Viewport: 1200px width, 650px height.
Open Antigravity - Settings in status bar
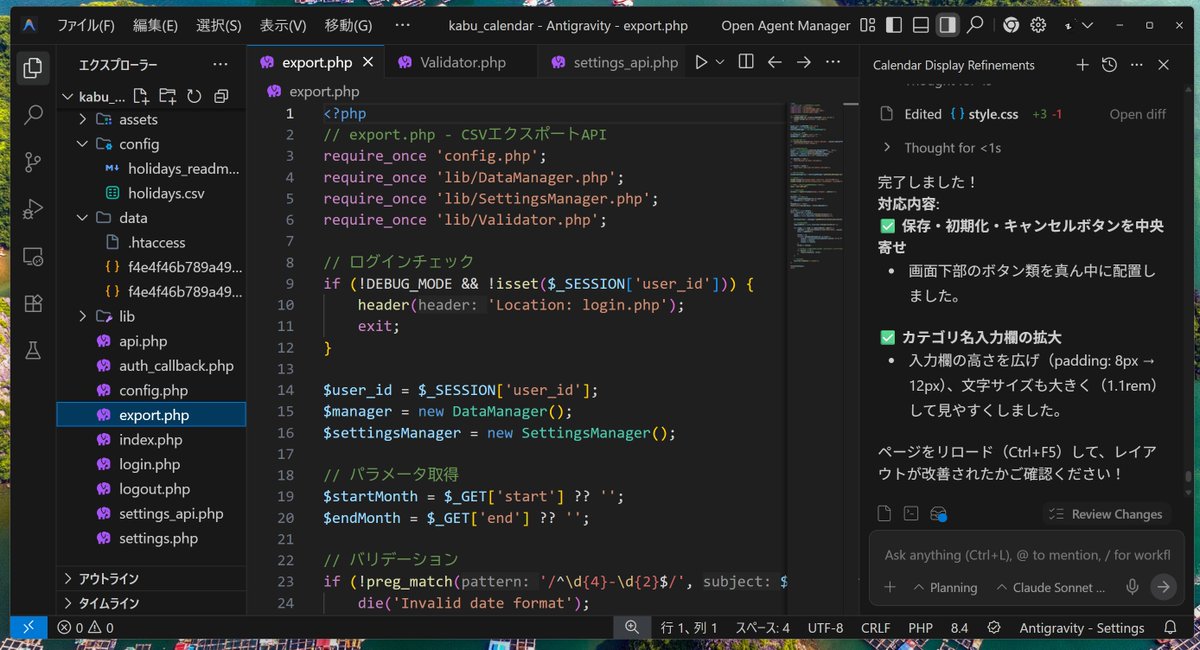tap(1082, 628)
